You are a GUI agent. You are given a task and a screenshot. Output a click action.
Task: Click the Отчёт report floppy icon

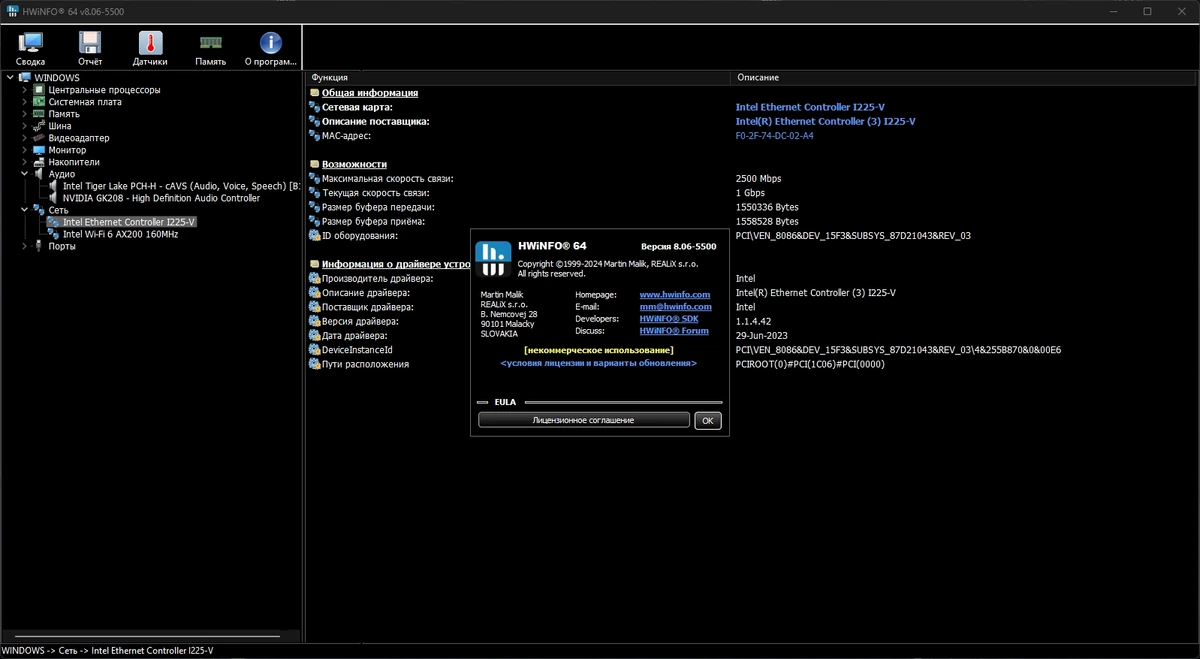[x=90, y=43]
